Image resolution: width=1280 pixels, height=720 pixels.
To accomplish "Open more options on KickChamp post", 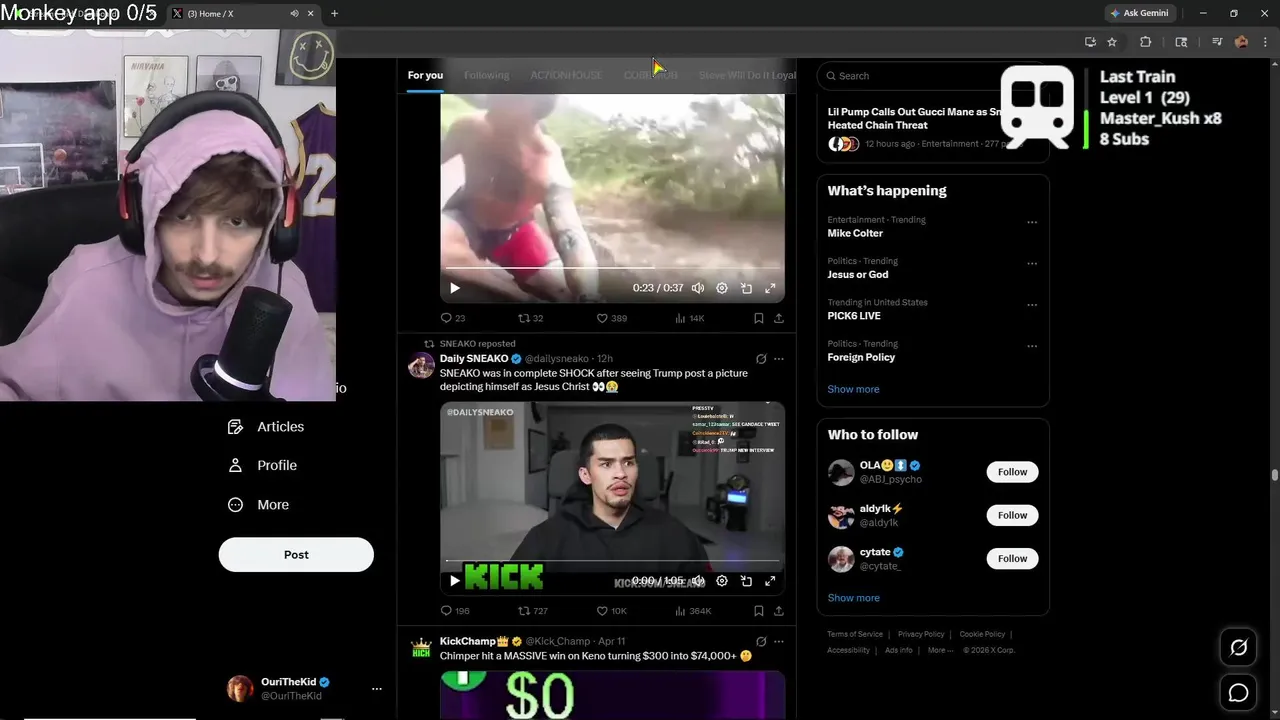I will click(779, 642).
